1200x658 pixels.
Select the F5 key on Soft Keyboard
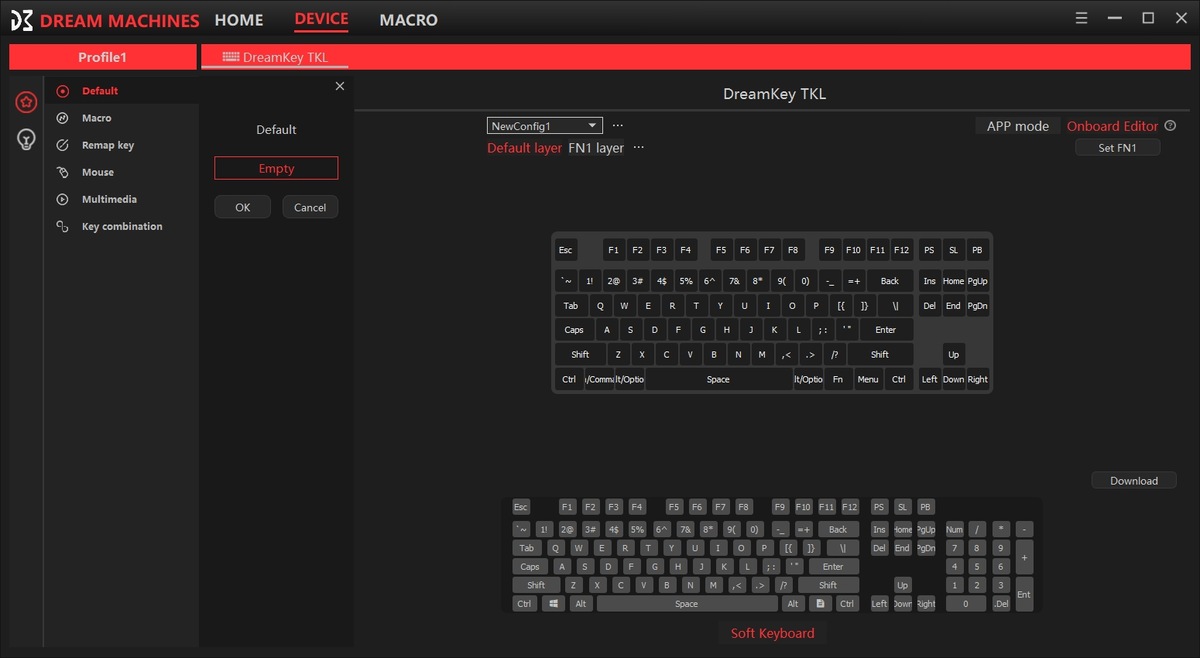pyautogui.click(x=674, y=507)
